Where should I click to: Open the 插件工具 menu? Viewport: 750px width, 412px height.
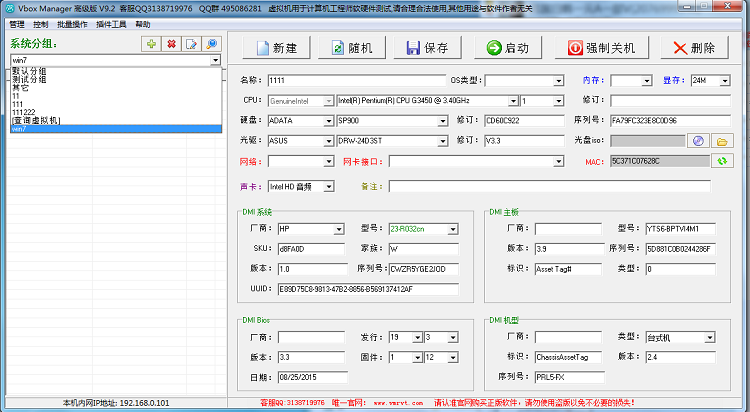[111, 23]
